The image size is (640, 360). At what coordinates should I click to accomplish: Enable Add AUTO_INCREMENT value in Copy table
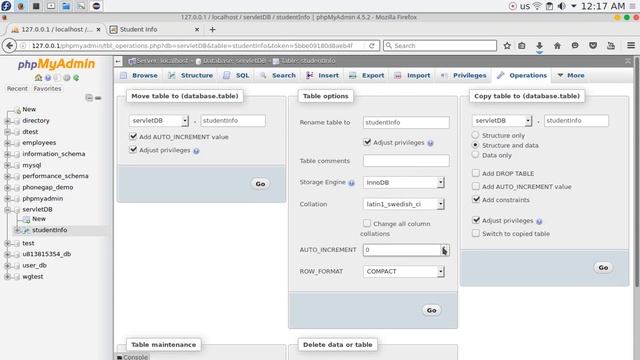[476, 186]
